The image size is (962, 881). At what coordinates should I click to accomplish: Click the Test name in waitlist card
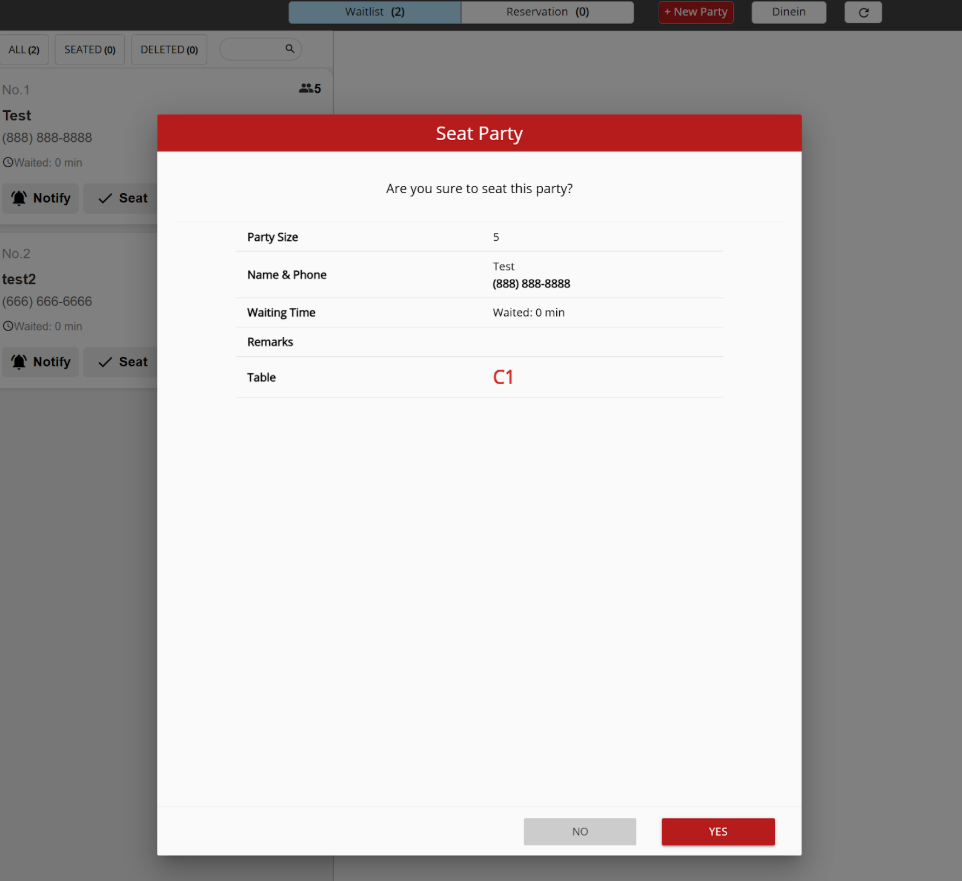[x=17, y=115]
